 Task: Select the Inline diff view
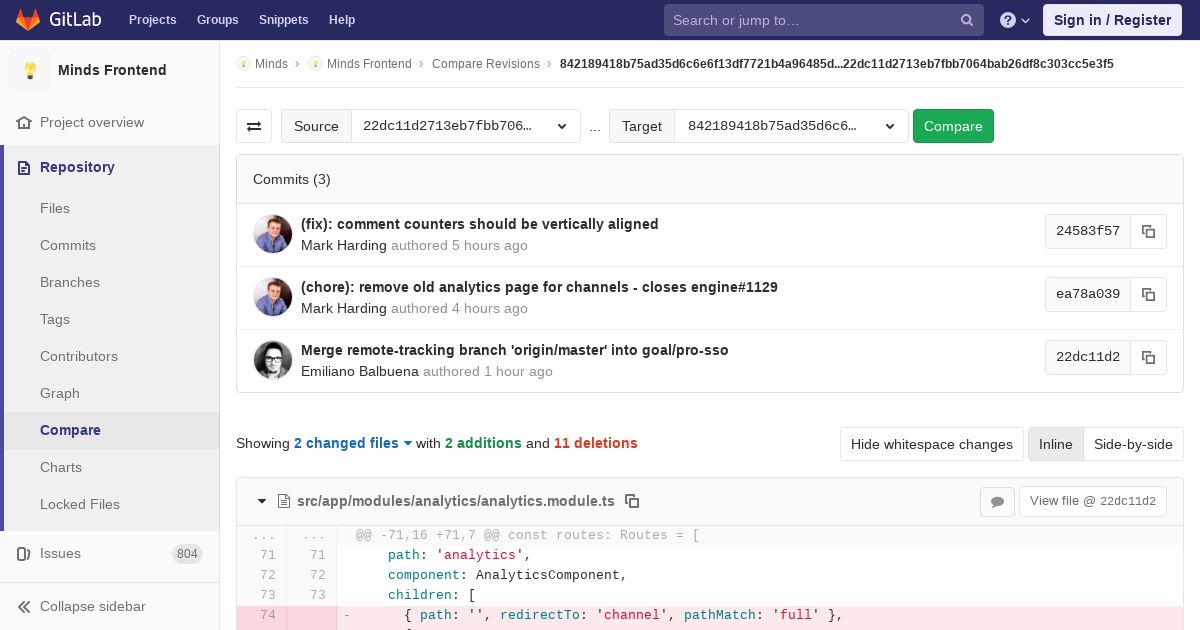(x=1055, y=444)
